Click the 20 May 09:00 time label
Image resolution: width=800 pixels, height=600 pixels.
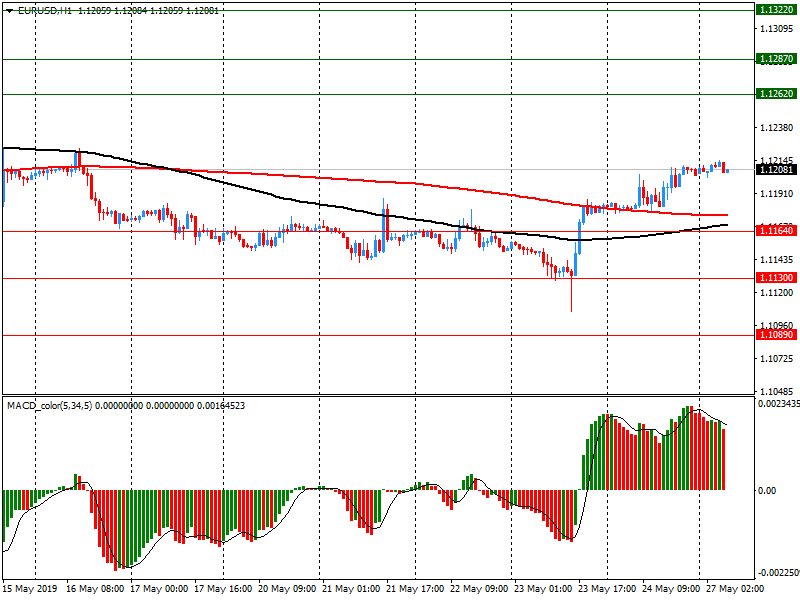287,589
